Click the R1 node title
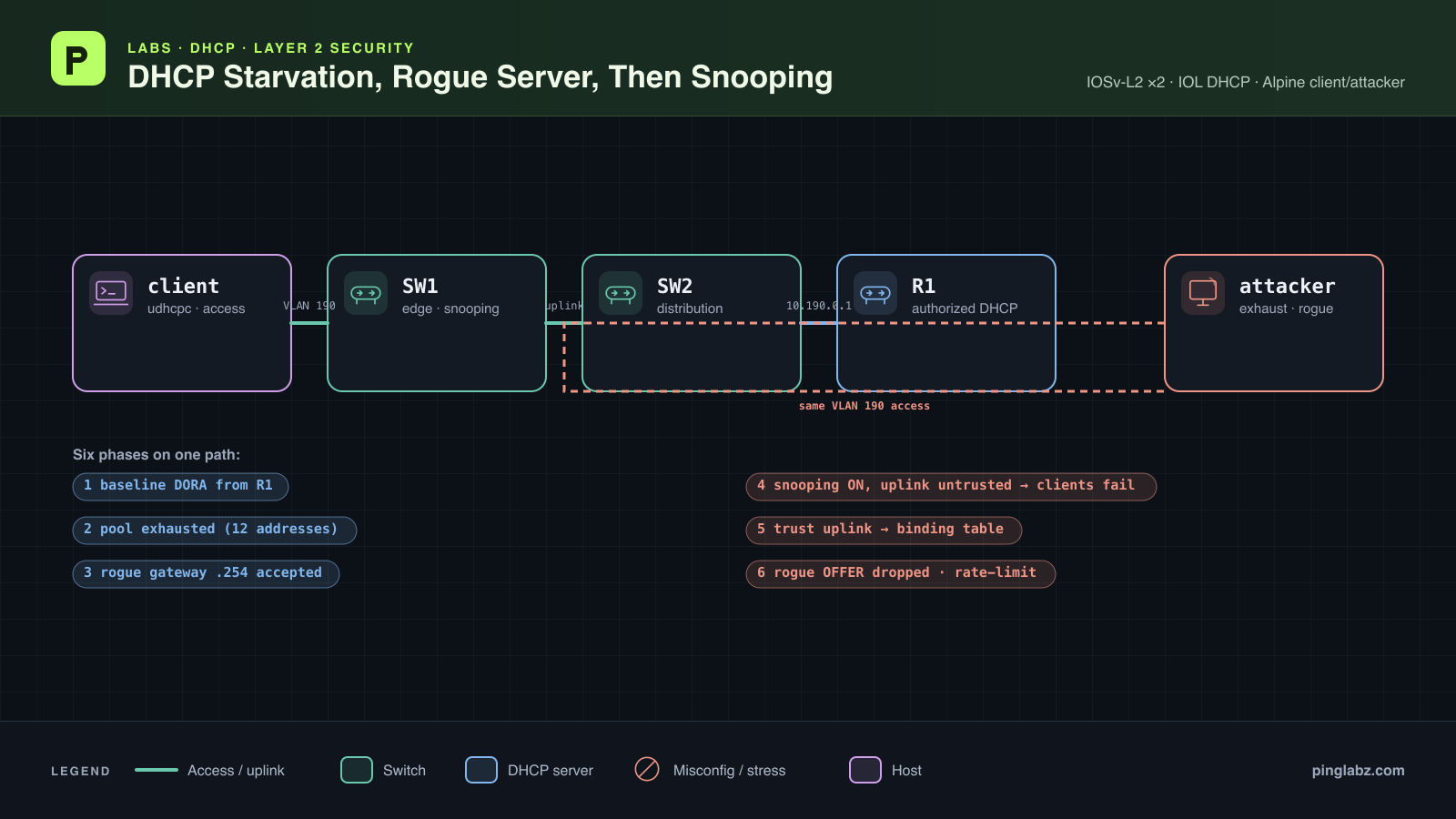The height and width of the screenshot is (819, 1456). (924, 286)
